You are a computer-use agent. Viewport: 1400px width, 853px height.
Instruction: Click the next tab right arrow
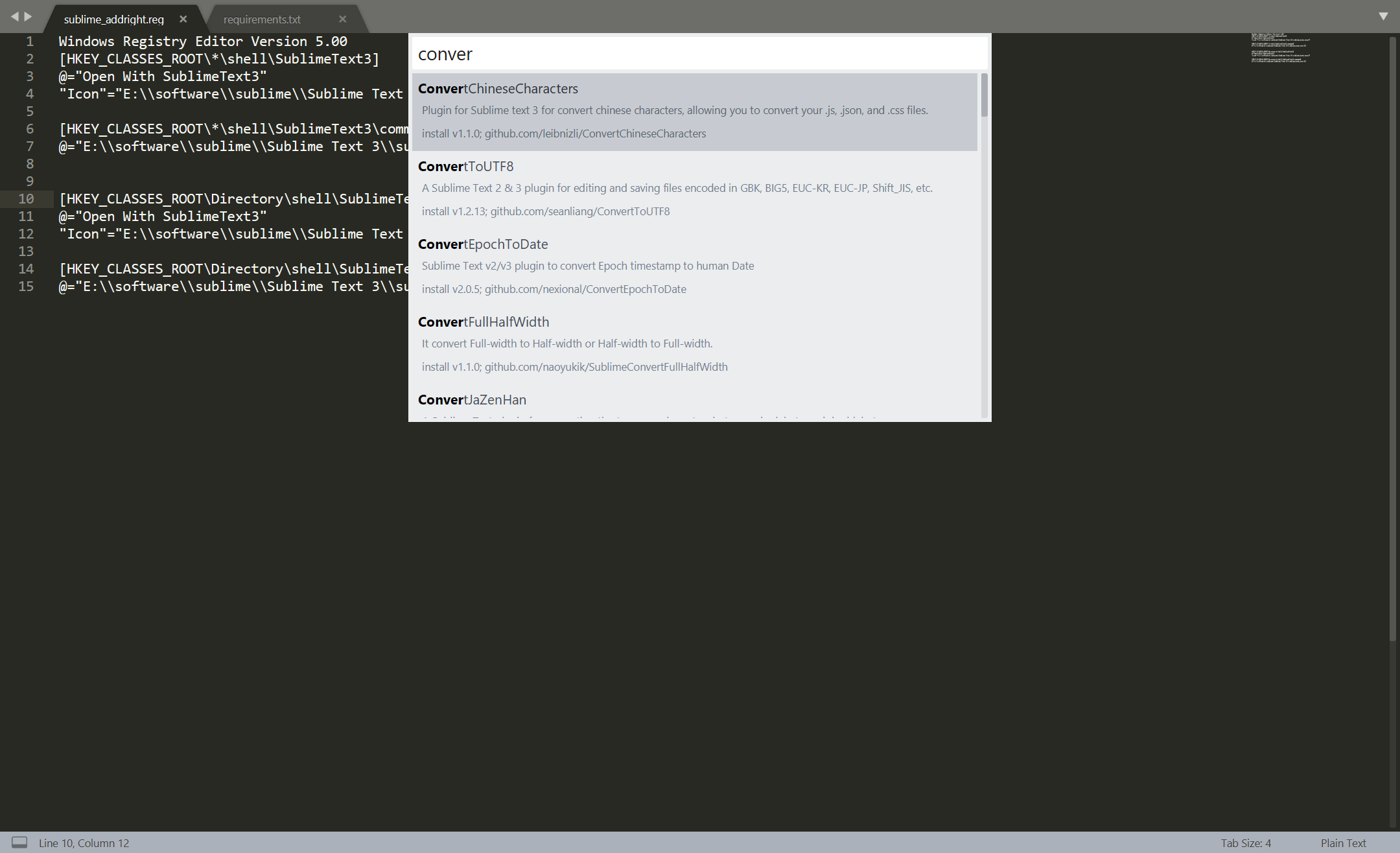point(28,16)
